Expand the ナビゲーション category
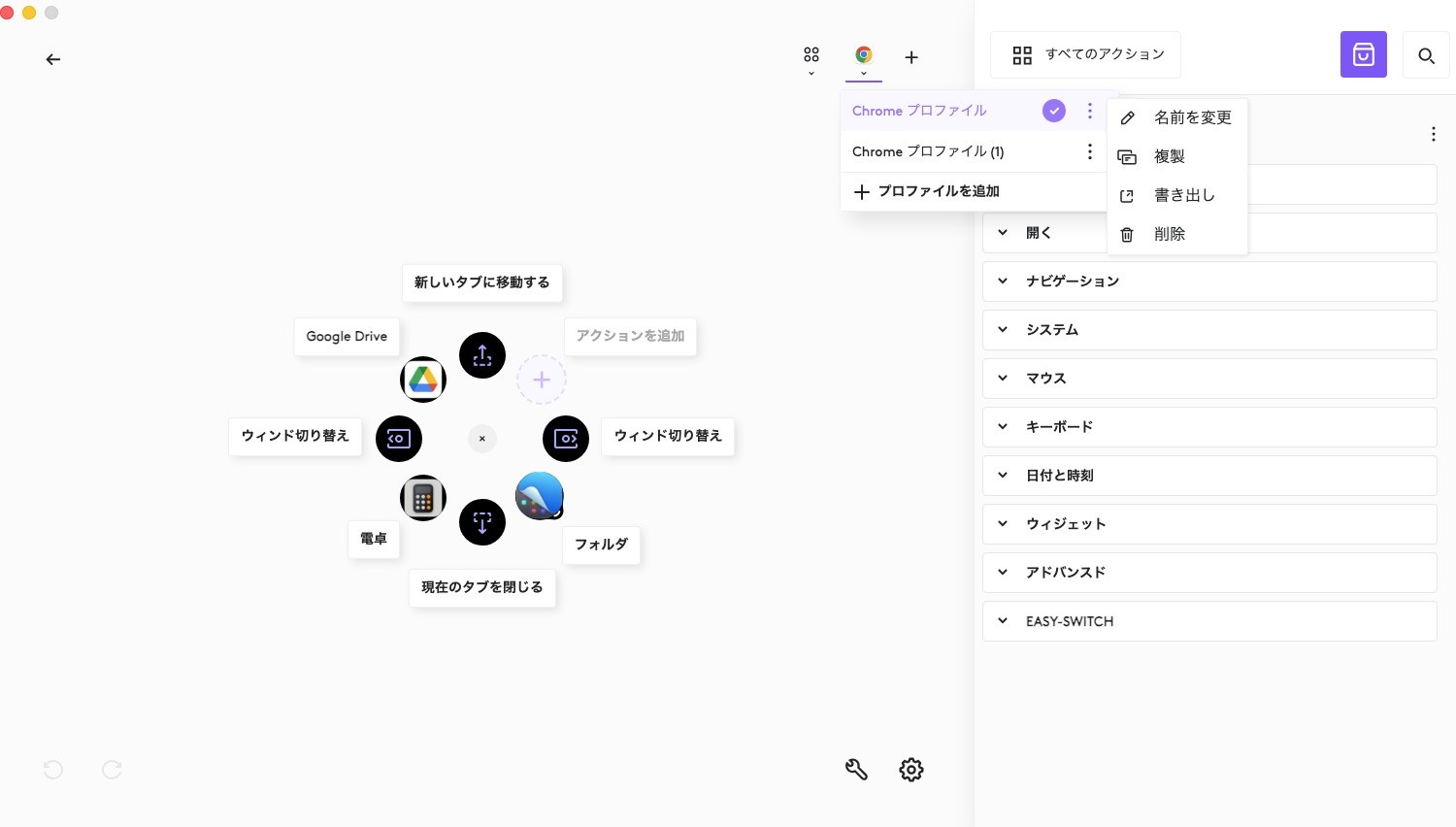Screen dimensions: 1456x827 [1209, 281]
